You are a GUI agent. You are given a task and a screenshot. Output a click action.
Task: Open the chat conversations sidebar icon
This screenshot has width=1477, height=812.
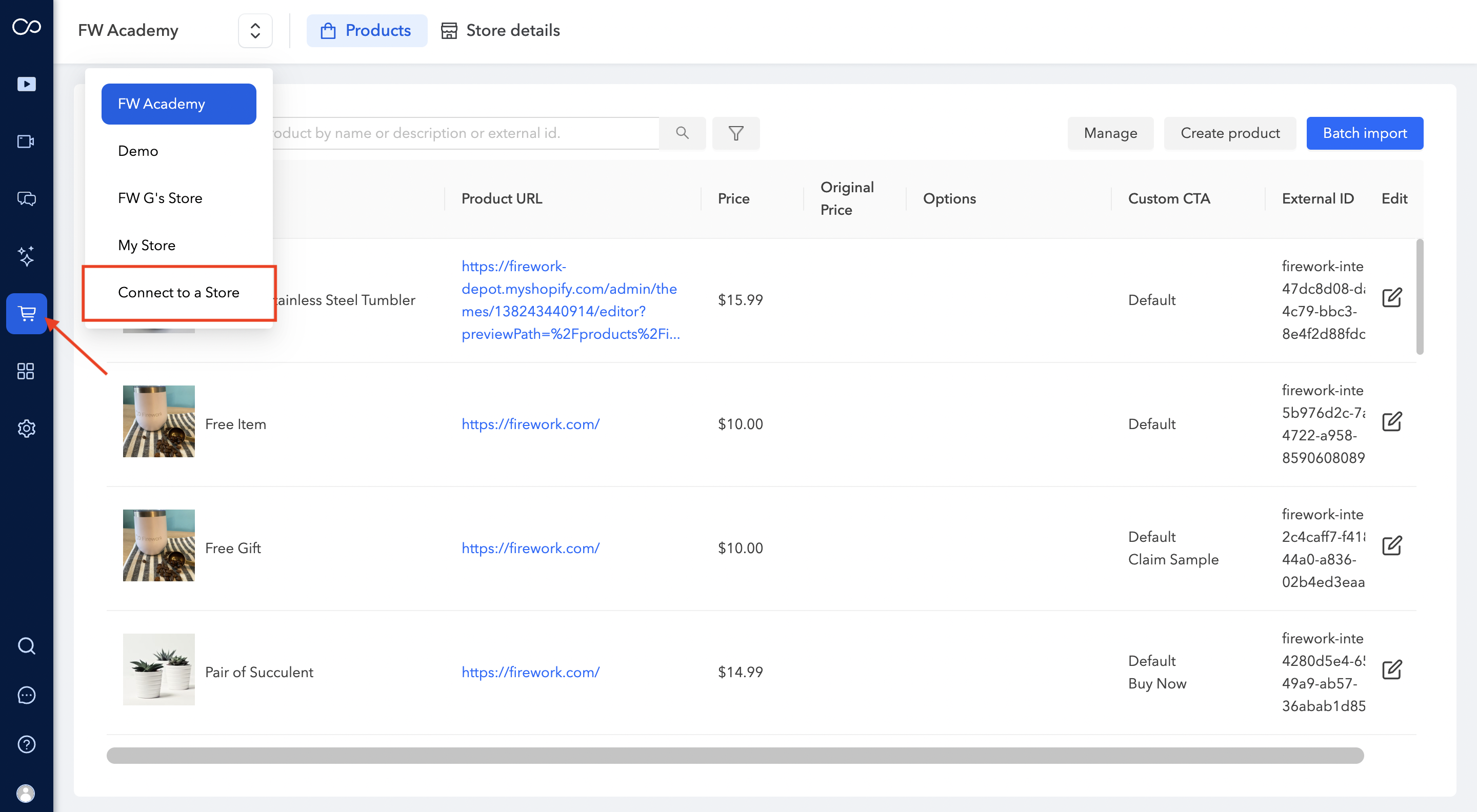(26, 199)
